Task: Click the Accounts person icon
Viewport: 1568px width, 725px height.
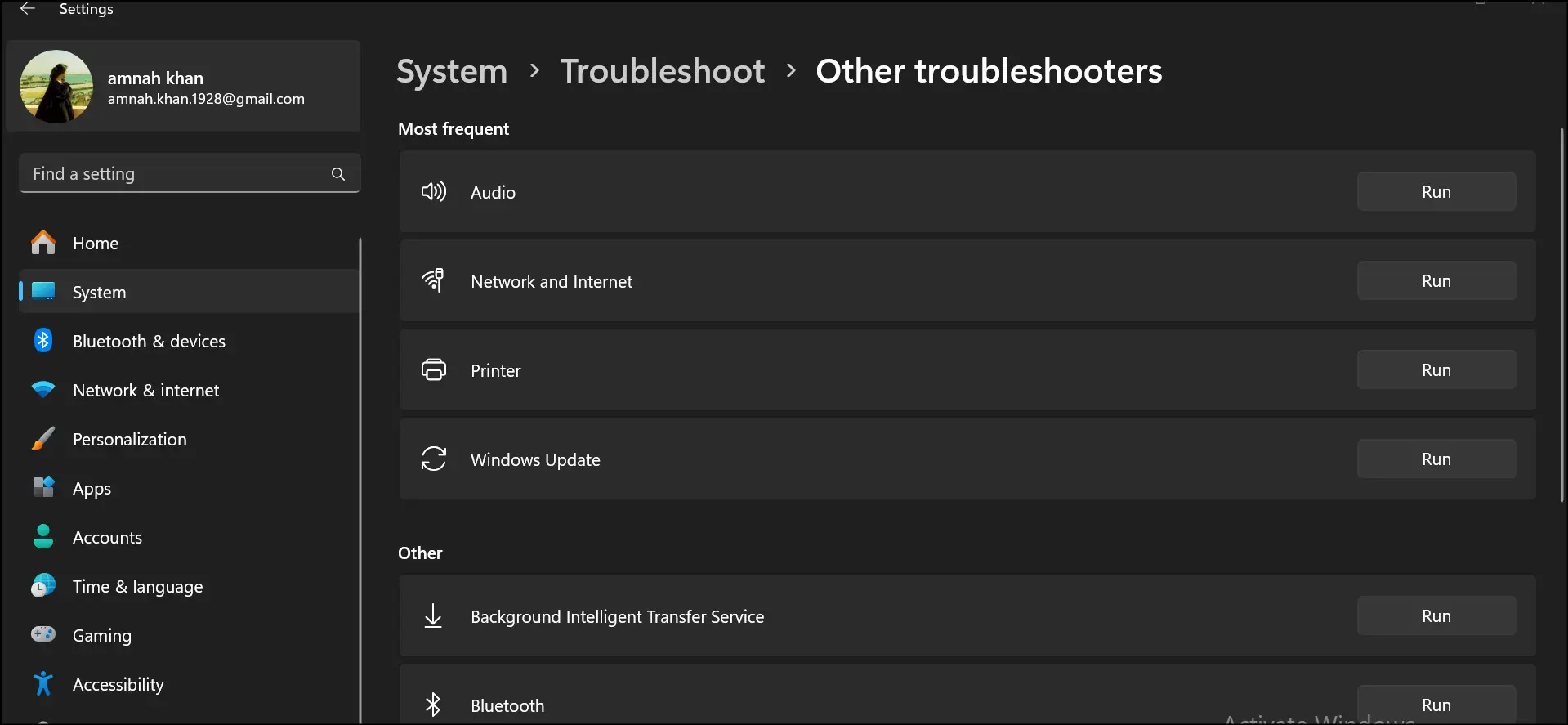Action: (43, 537)
